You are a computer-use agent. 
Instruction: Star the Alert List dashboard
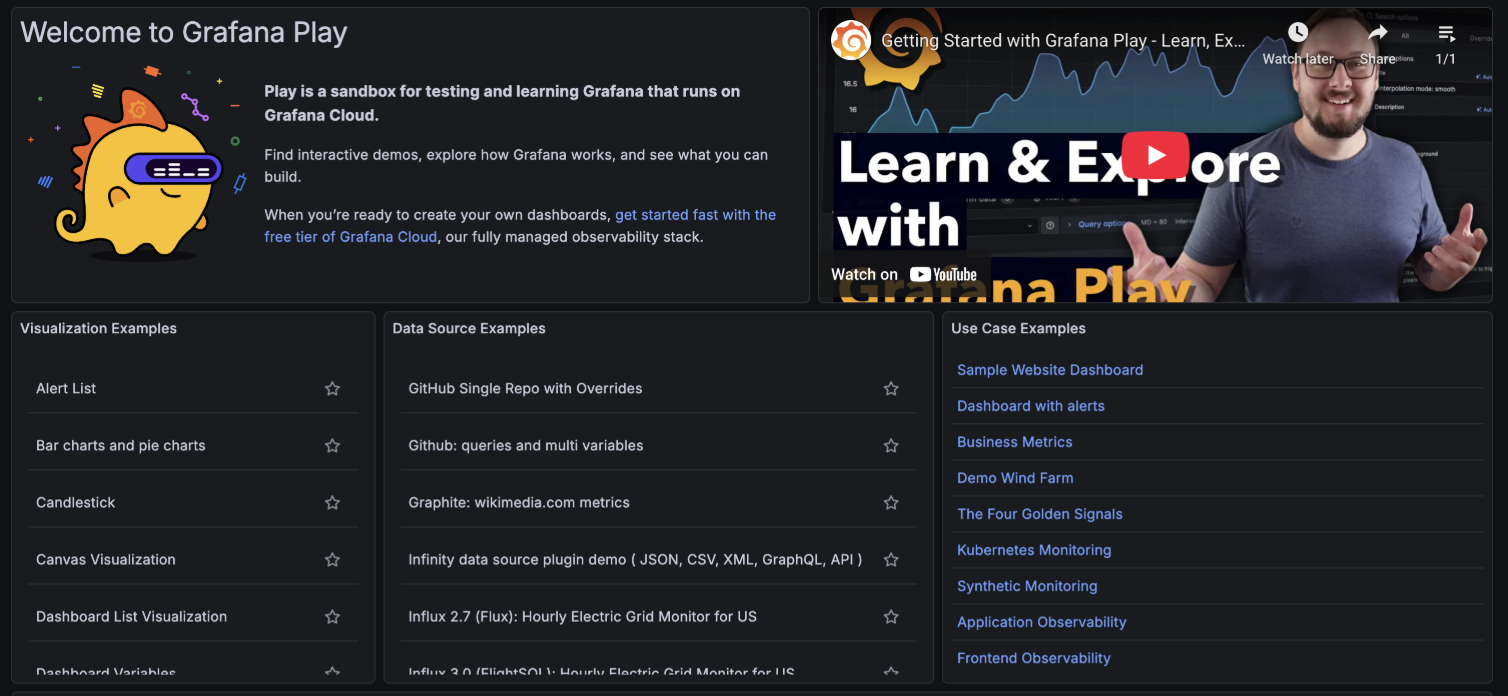click(x=332, y=388)
